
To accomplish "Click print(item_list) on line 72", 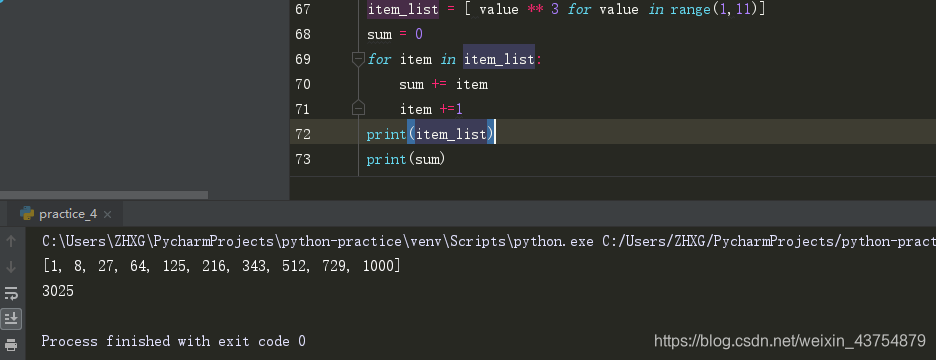I will [430, 134].
